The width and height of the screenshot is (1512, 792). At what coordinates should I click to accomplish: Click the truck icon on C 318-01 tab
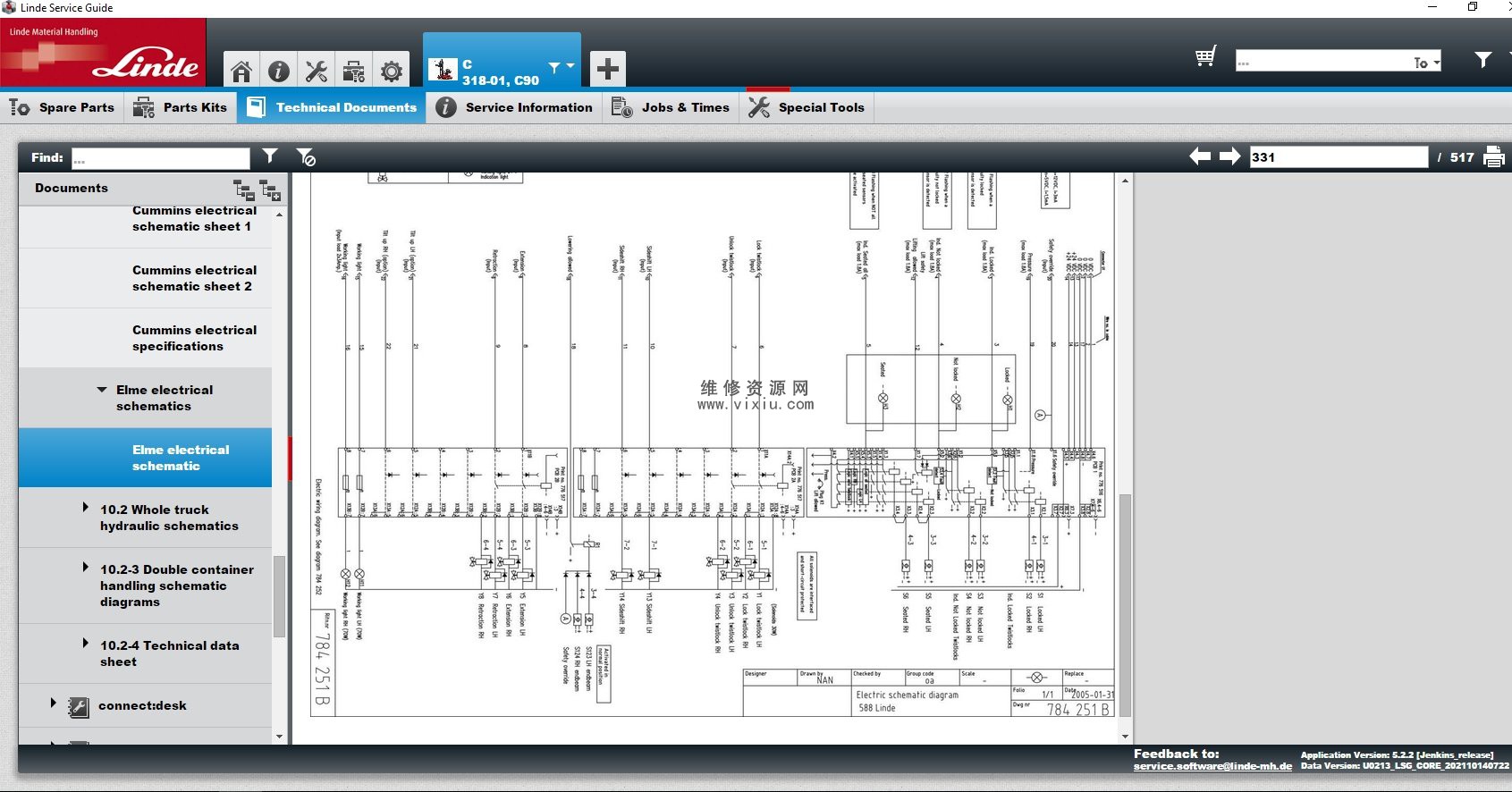tap(443, 70)
